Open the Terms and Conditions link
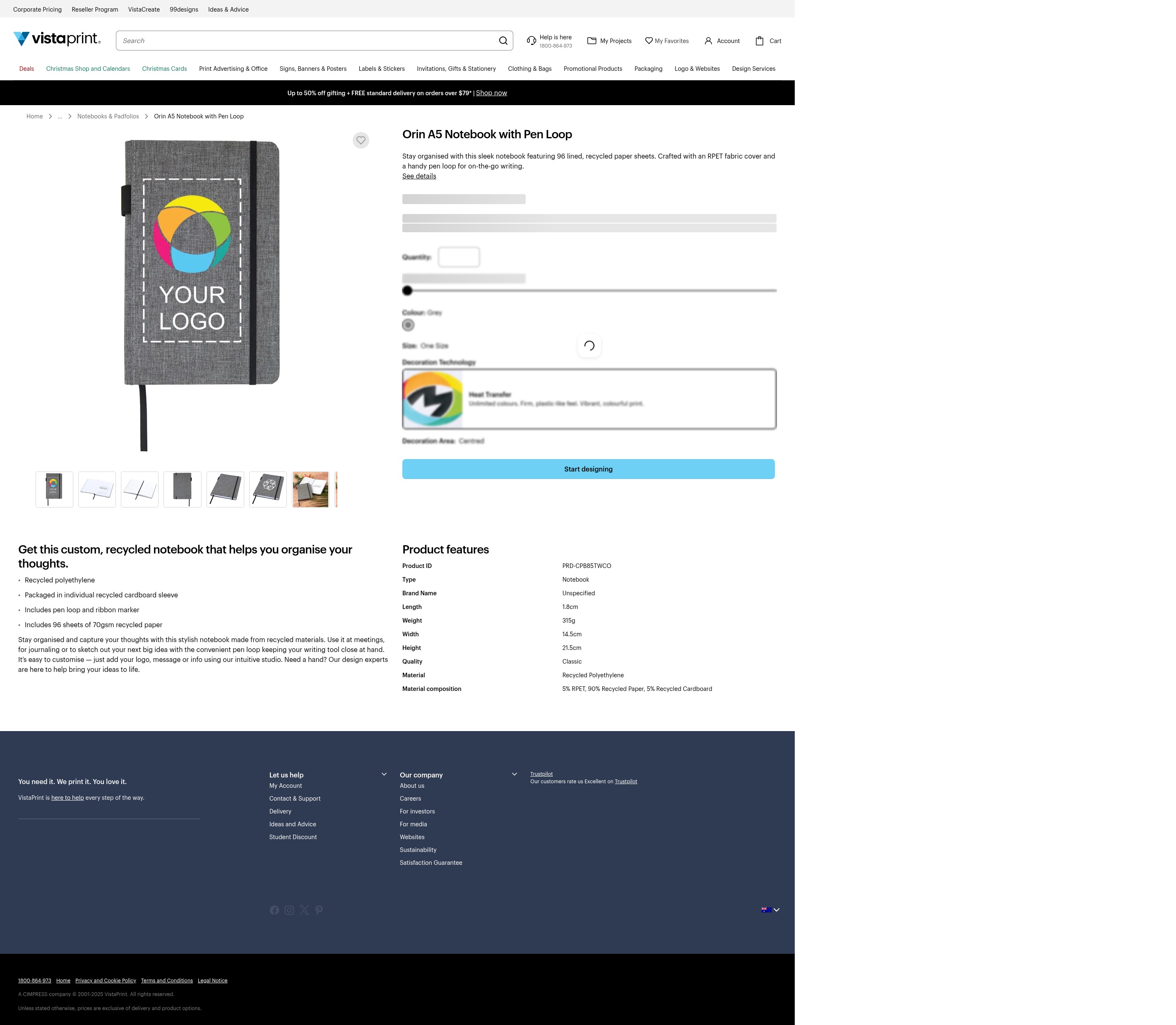 coord(167,980)
